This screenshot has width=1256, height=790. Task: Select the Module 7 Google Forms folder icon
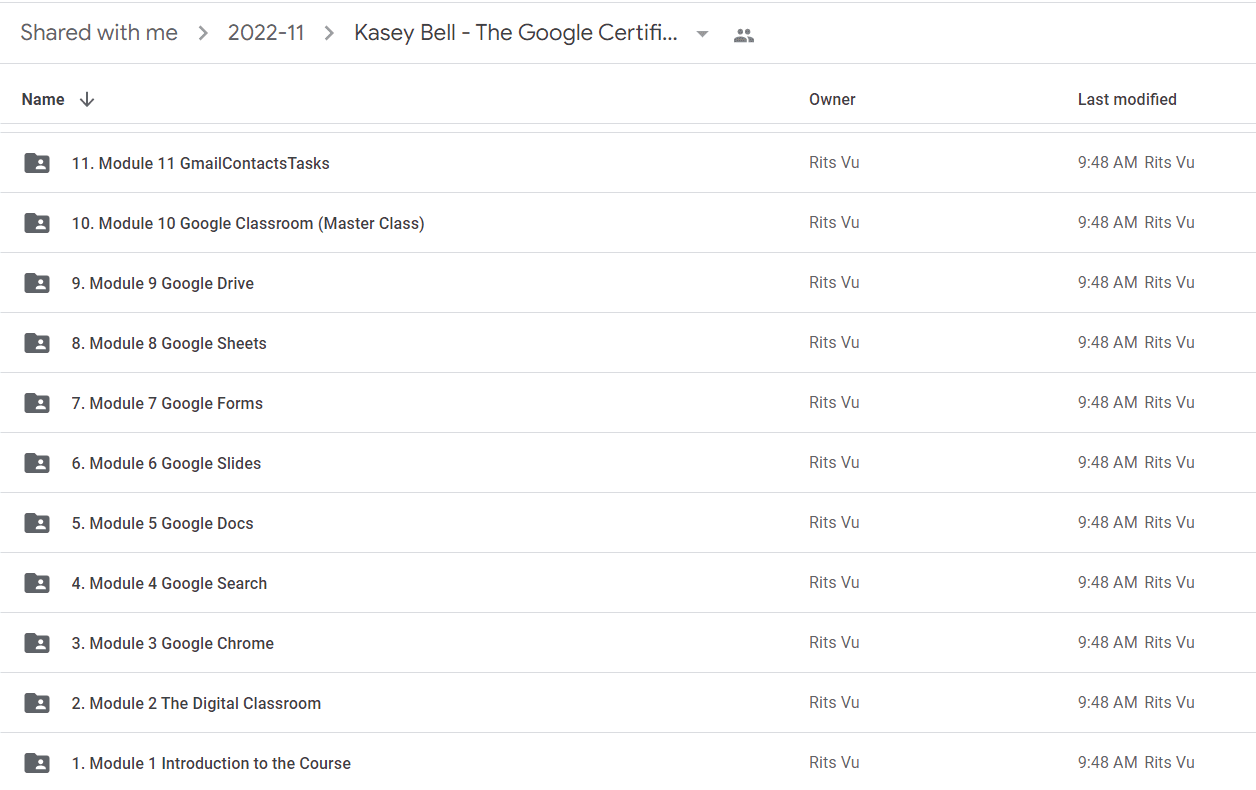[x=37, y=403]
